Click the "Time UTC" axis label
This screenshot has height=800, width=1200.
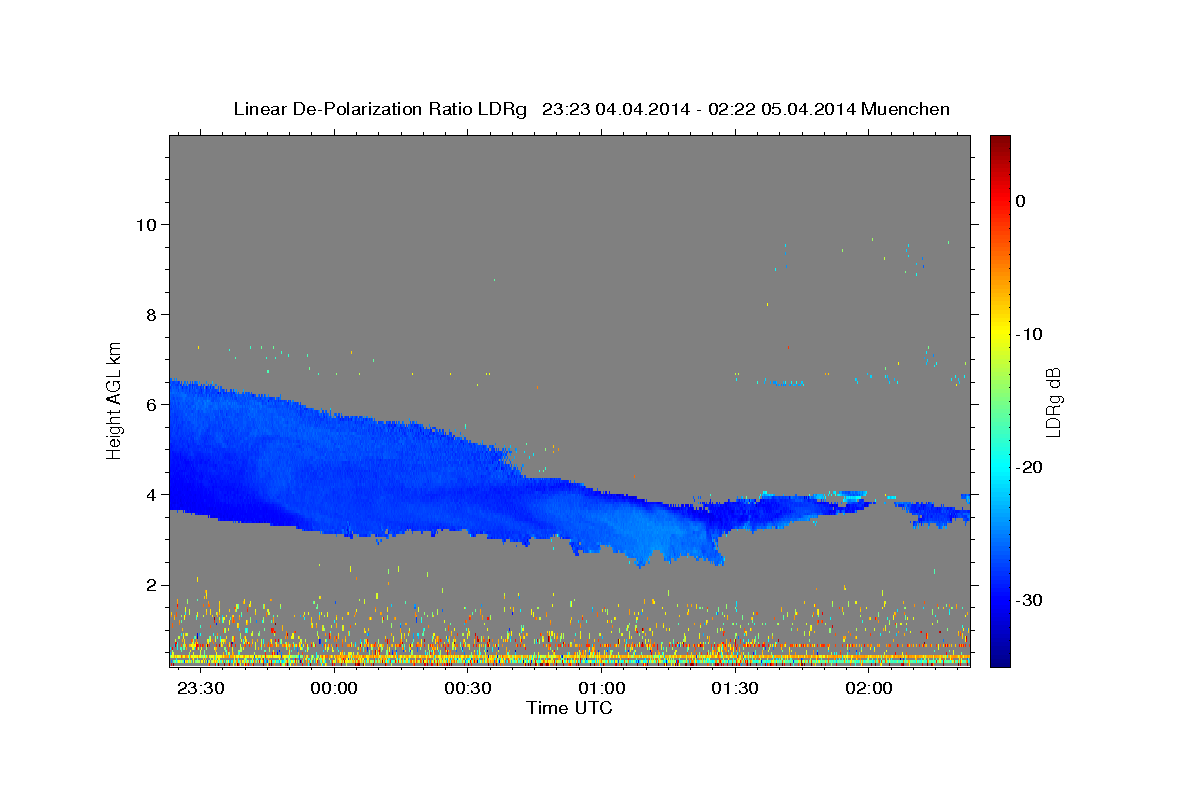[569, 708]
